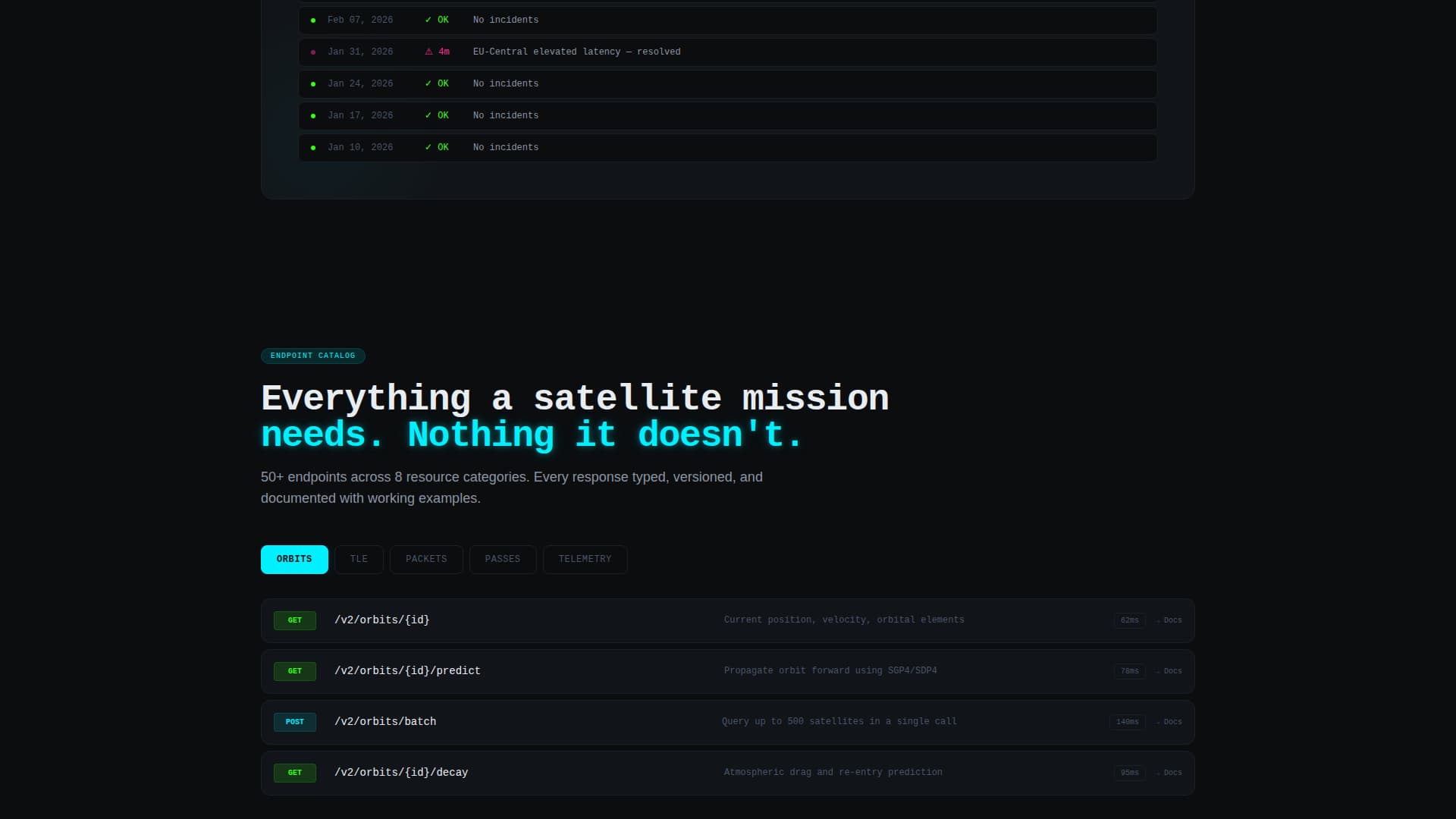
Task: Open Docs link for /v2/orbits/batch
Action: click(x=1169, y=722)
